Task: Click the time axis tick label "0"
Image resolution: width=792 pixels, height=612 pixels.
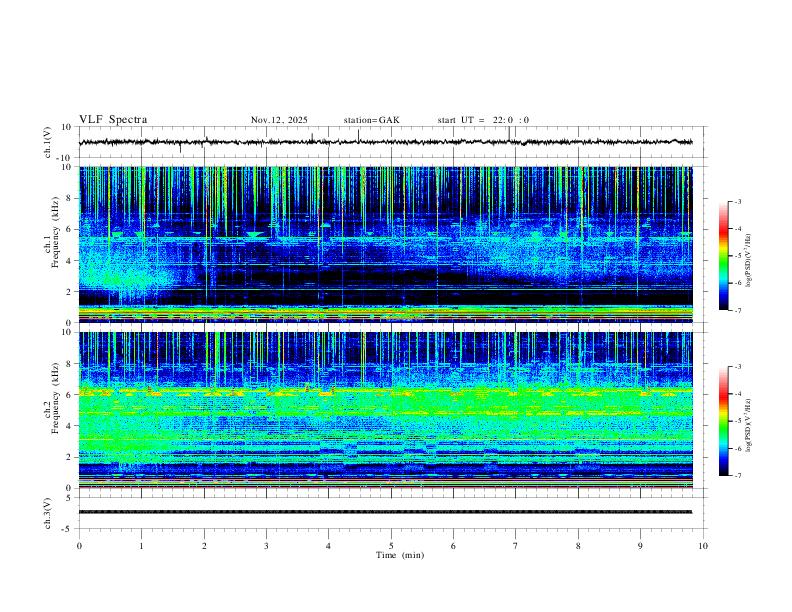Action: point(79,546)
